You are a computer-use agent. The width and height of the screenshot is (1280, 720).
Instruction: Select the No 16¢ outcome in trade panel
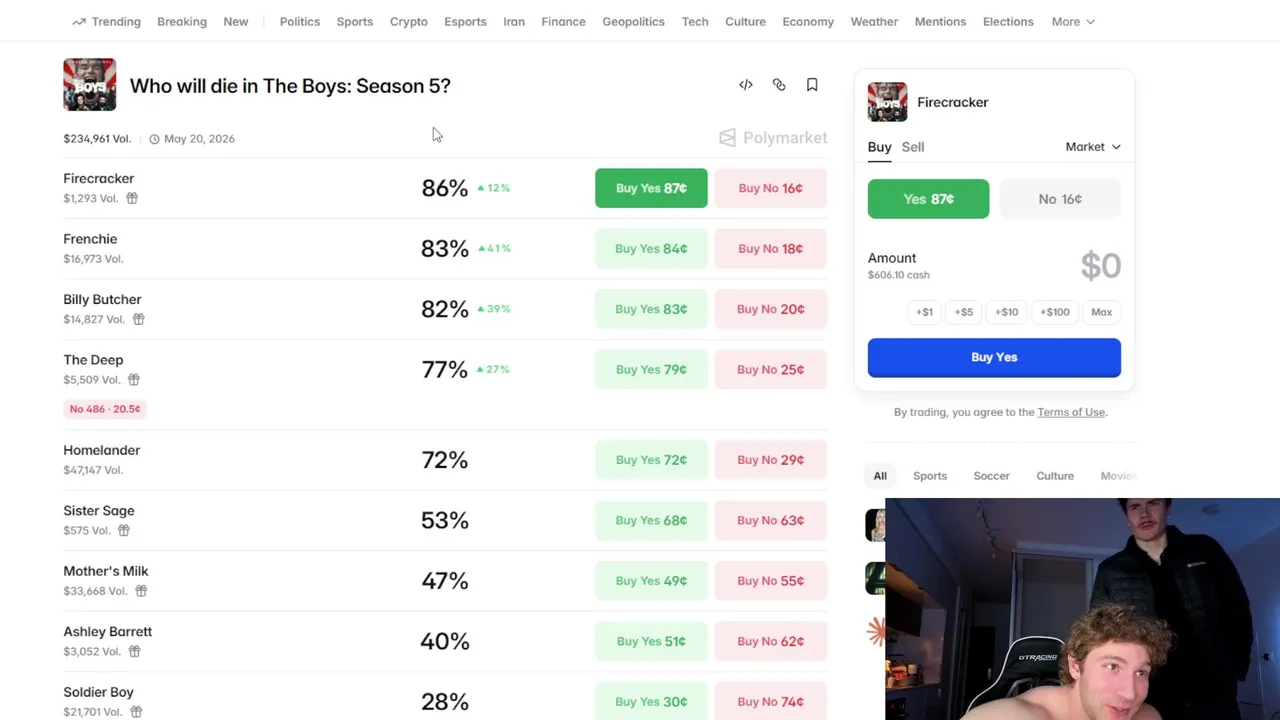[1060, 199]
